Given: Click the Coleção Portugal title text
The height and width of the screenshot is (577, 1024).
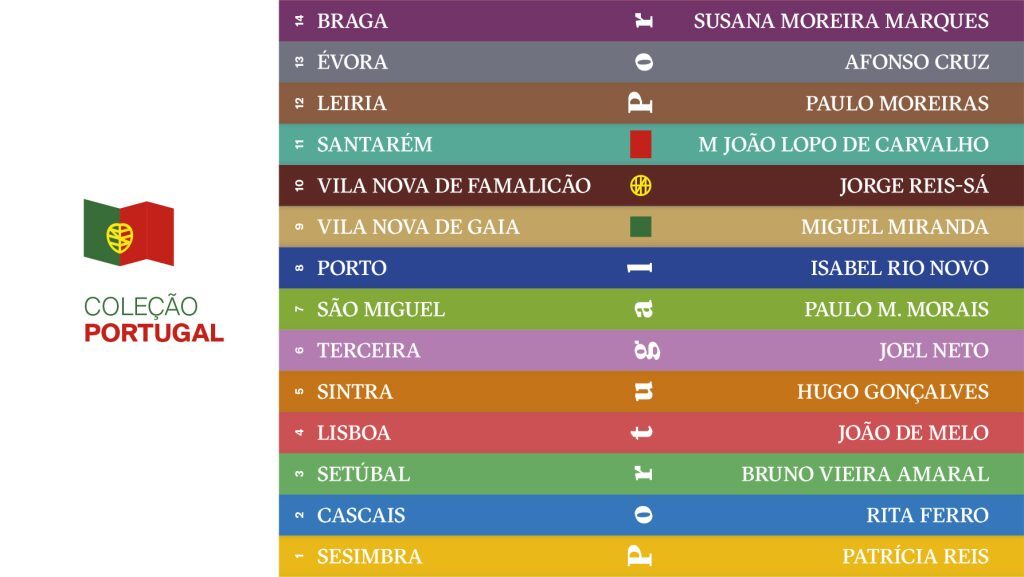Looking at the screenshot, I should tap(154, 319).
